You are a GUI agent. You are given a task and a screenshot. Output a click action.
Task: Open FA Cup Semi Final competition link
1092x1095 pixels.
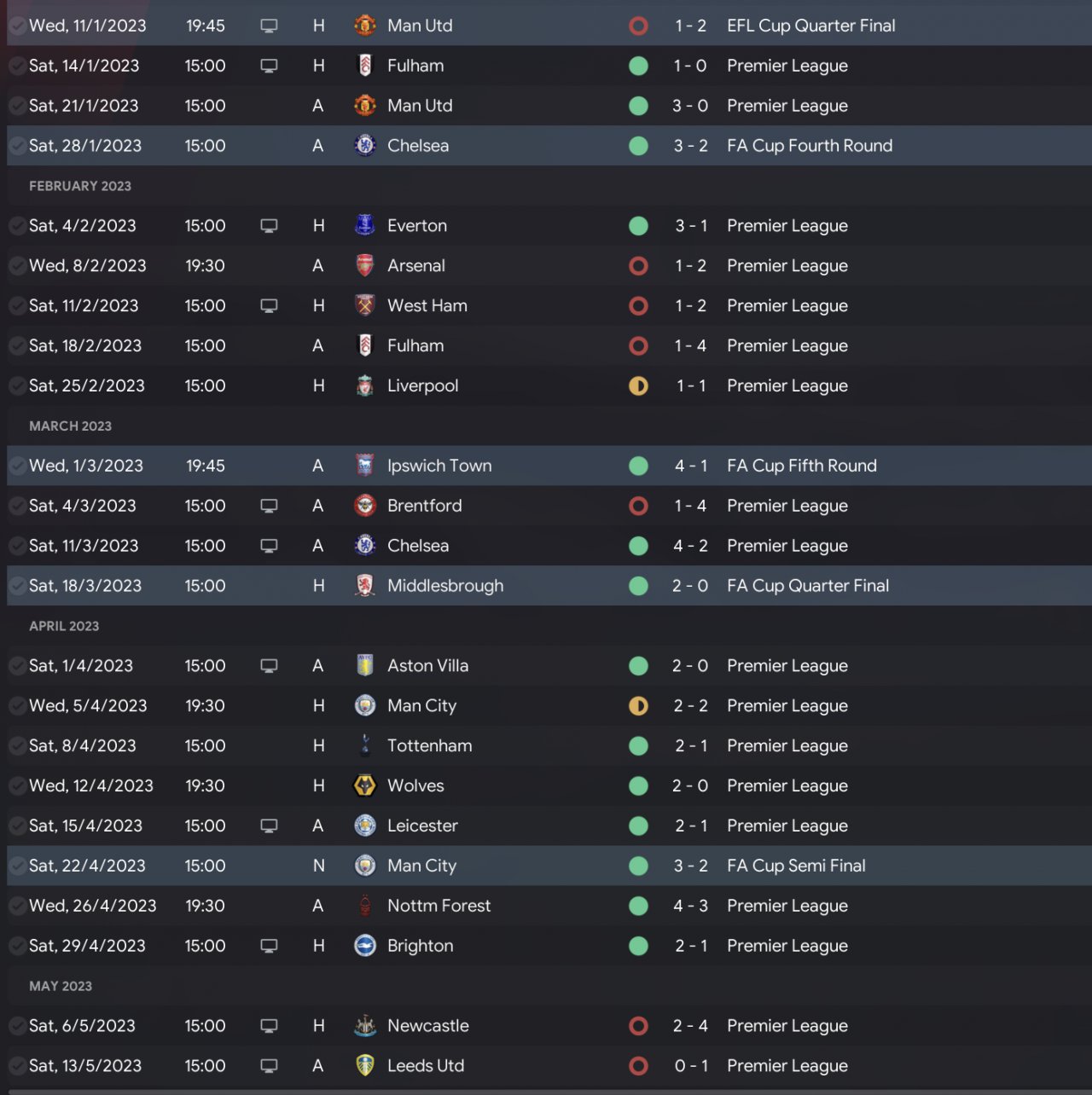[795, 866]
